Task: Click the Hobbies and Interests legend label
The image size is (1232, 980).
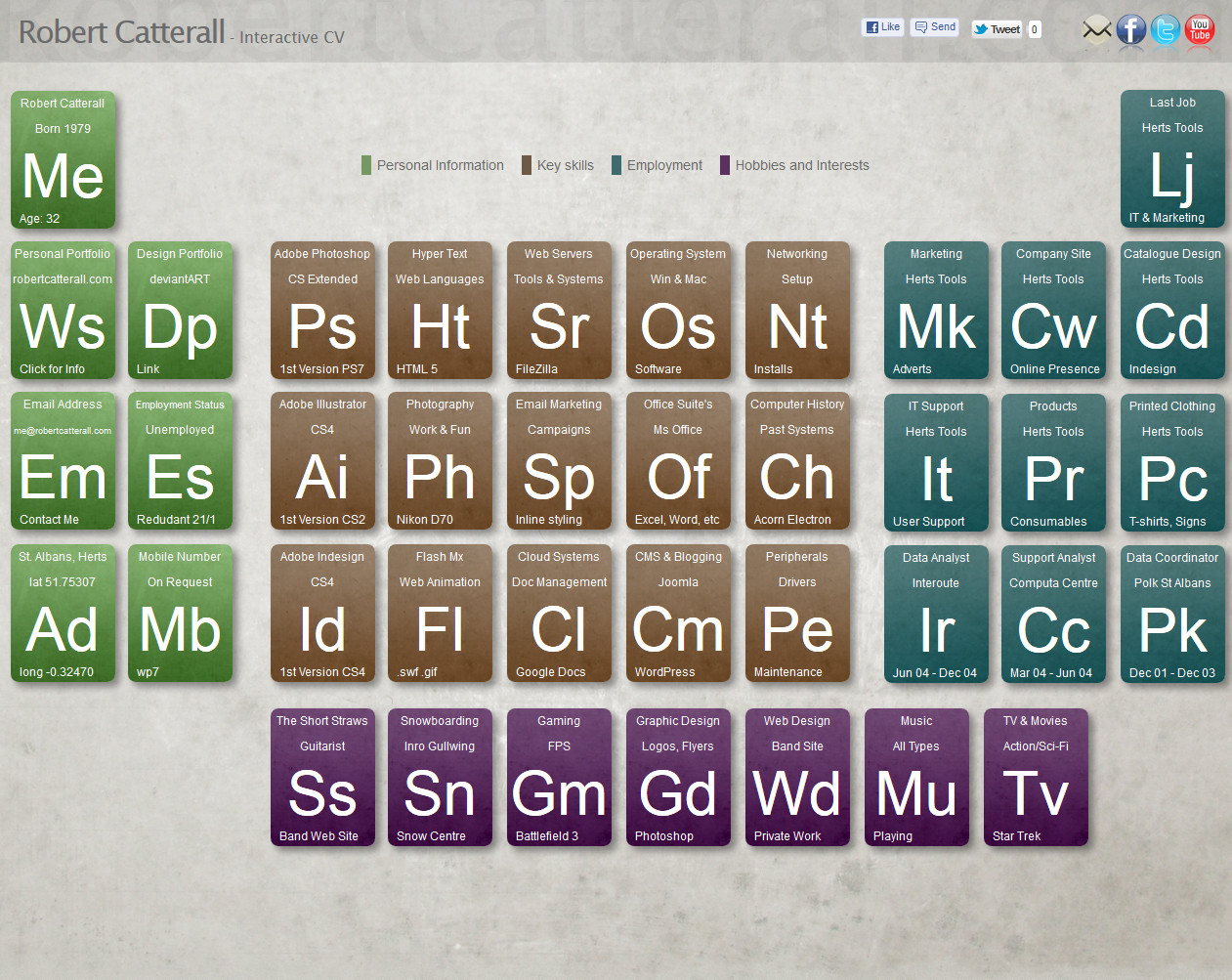Action: tap(802, 165)
